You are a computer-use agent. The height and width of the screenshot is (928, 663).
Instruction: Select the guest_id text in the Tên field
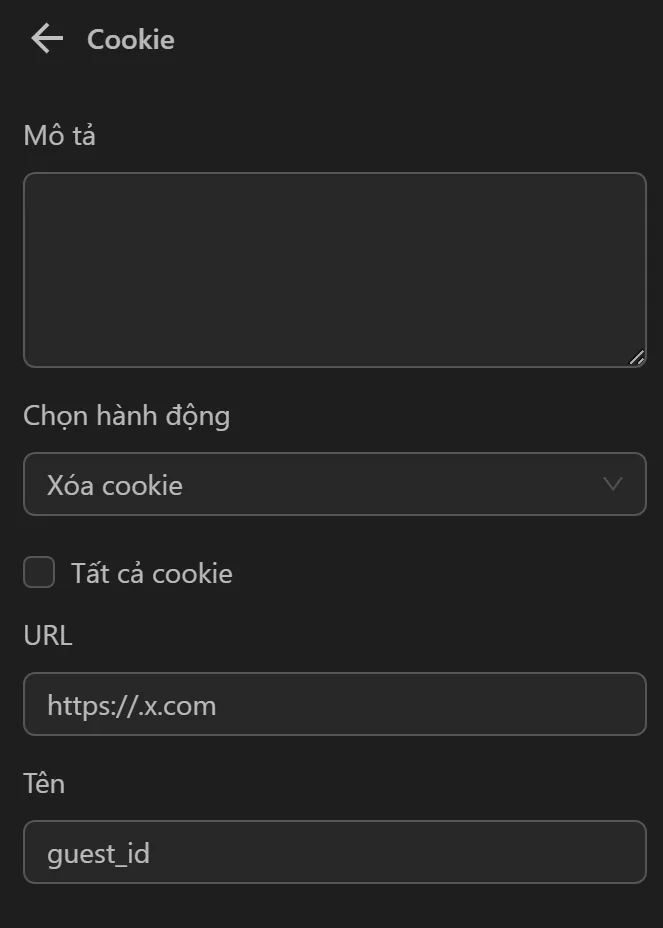99,852
